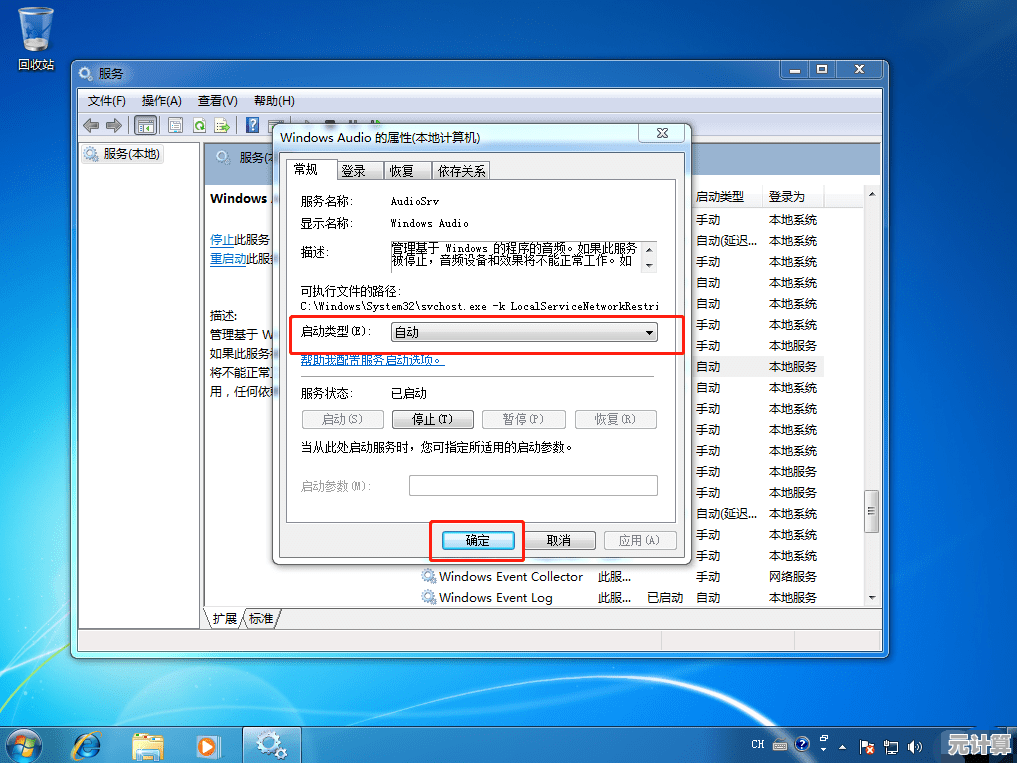Open Windows Media Player from taskbar
The image size is (1017, 763).
[207, 745]
